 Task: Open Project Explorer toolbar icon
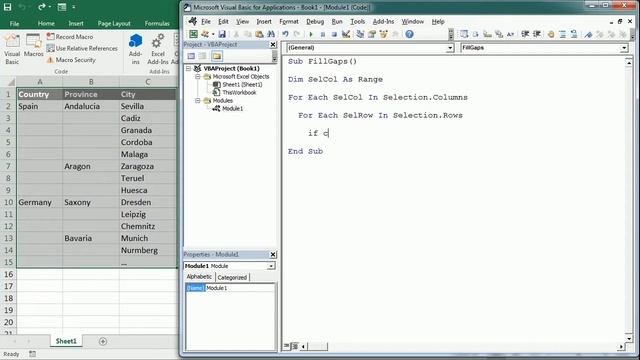pyautogui.click(x=360, y=34)
